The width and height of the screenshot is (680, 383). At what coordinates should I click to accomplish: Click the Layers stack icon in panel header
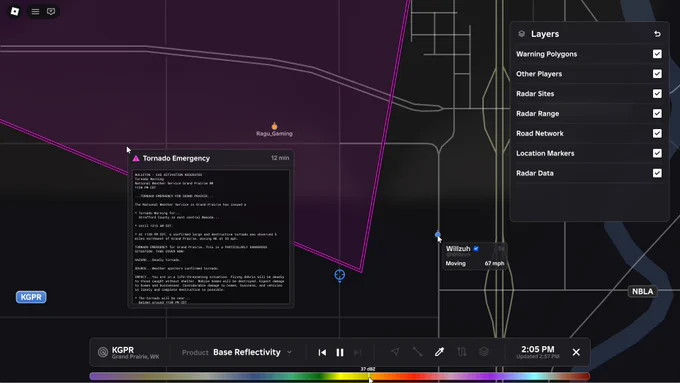(x=522, y=34)
